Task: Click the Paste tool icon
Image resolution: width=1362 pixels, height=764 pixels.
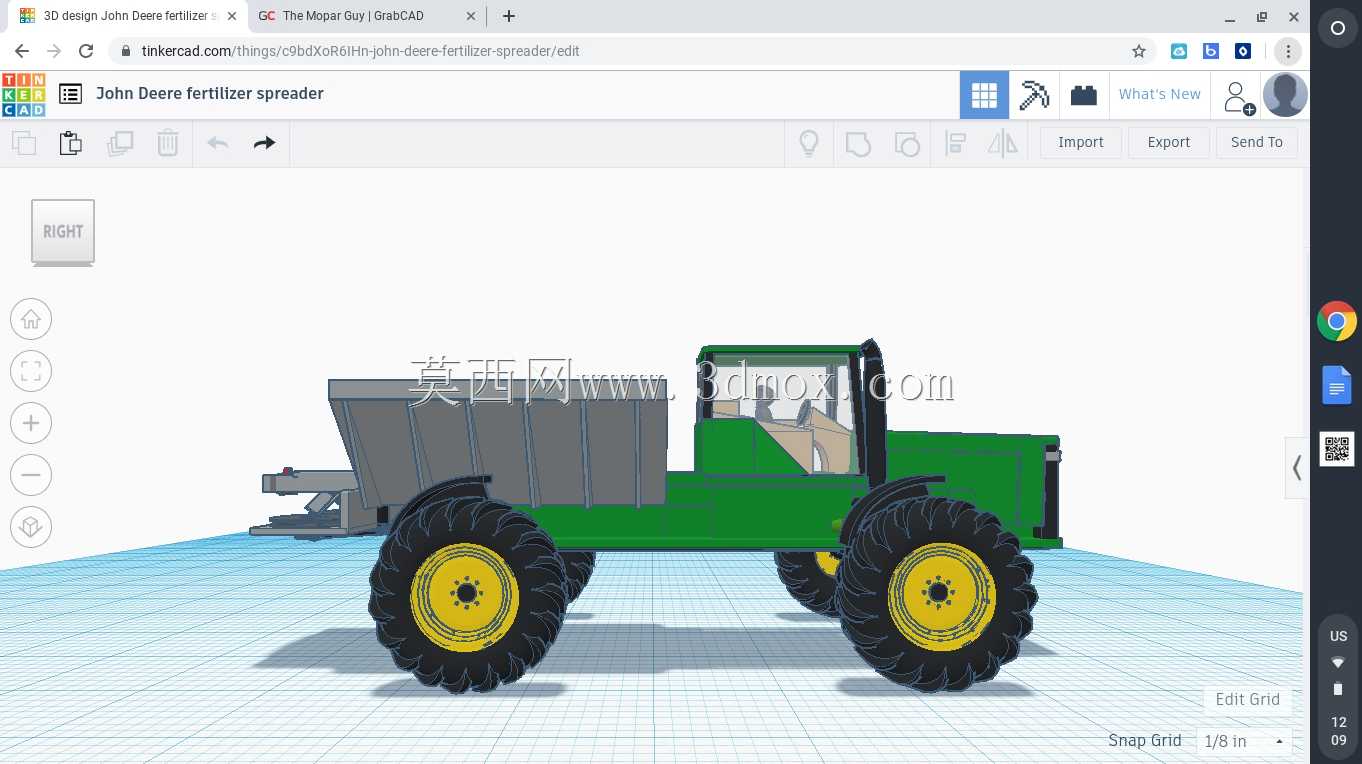Action: click(71, 143)
